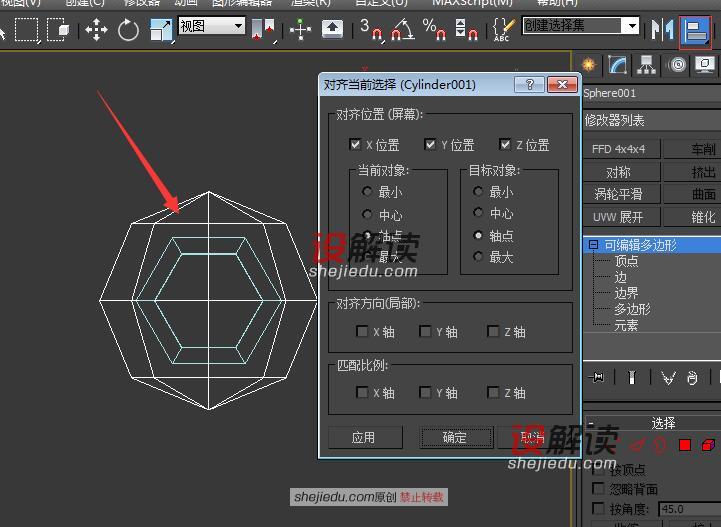Screen dimensions: 721x527
Task: Uncheck X 位置 checkbox
Action: [355, 144]
